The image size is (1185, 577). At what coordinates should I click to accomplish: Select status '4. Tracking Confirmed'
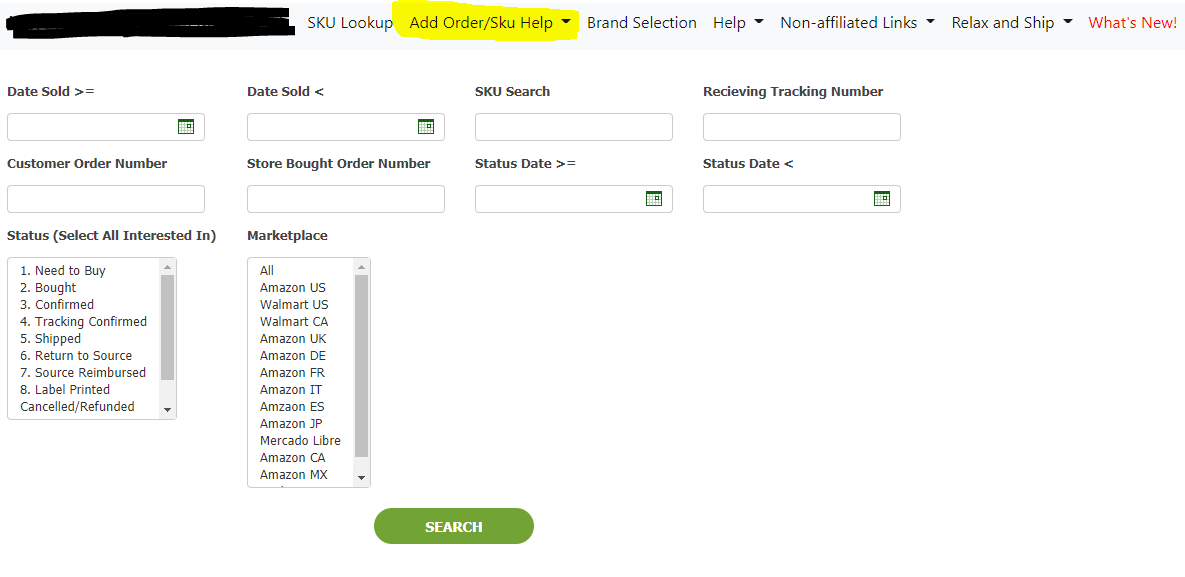[84, 321]
